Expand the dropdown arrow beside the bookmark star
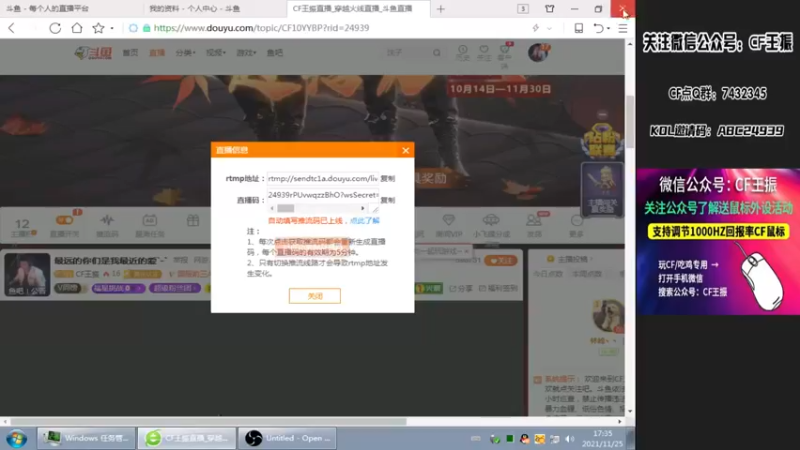This screenshot has height=450, width=800. 112,29
